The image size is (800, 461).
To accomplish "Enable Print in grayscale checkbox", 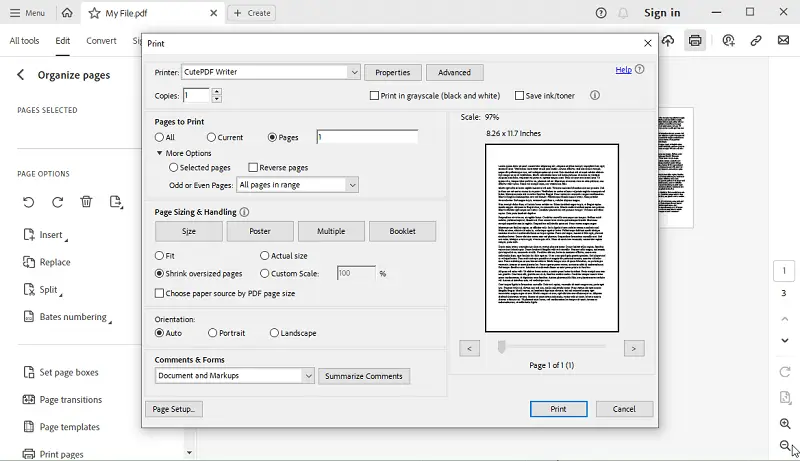I will pos(375,96).
